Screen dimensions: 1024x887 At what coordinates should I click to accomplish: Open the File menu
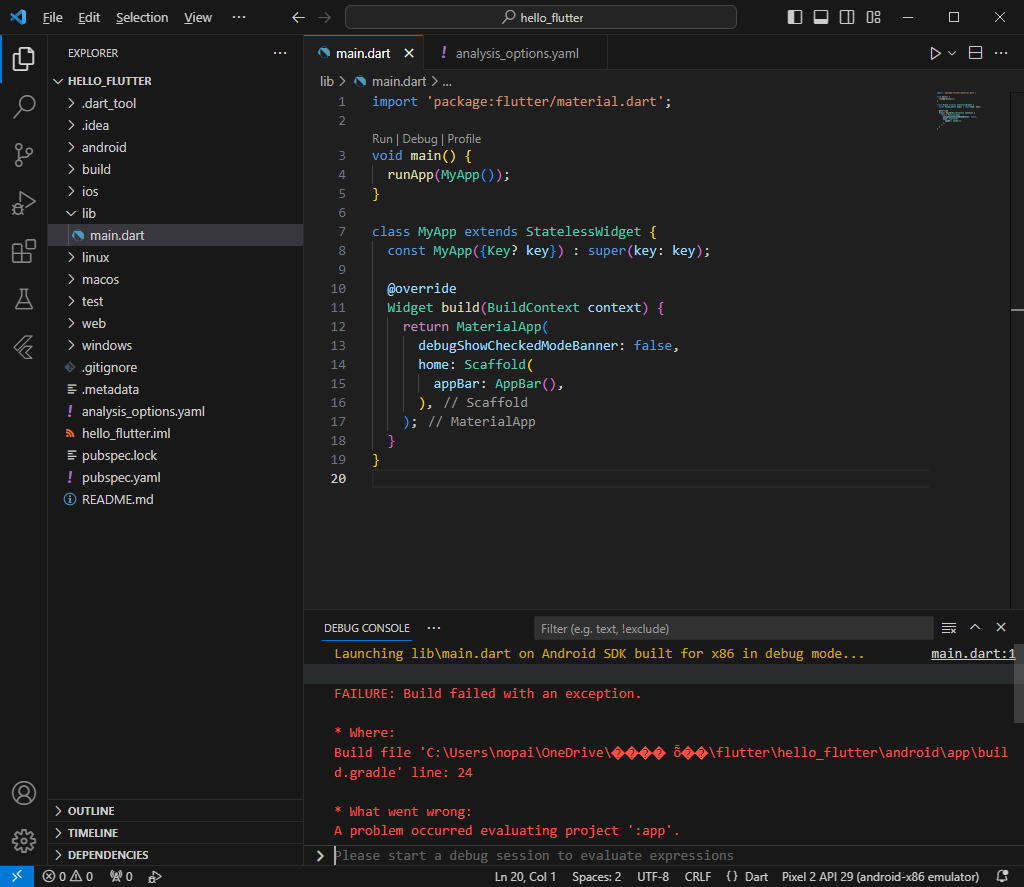(x=52, y=18)
